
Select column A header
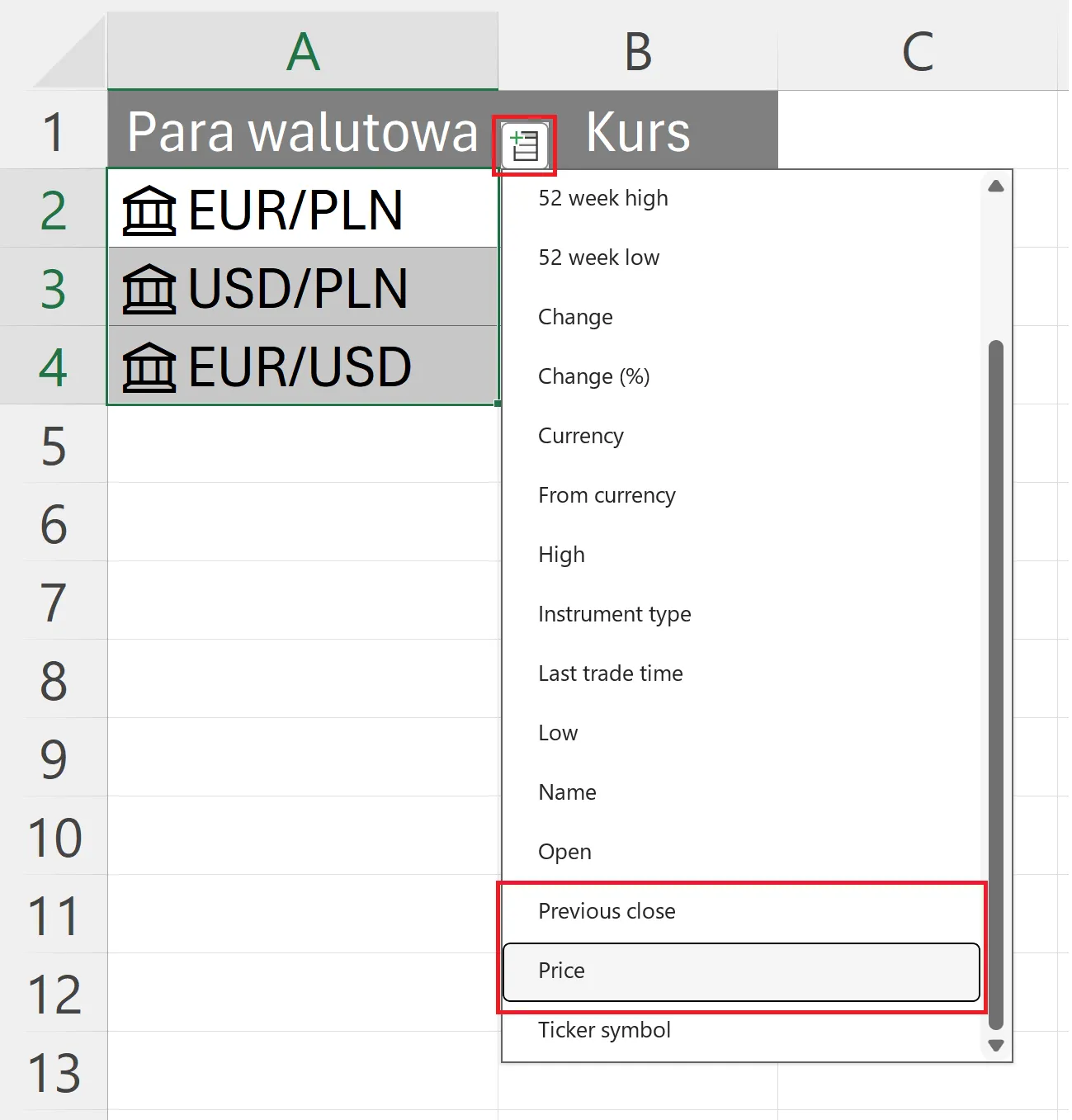(x=303, y=51)
